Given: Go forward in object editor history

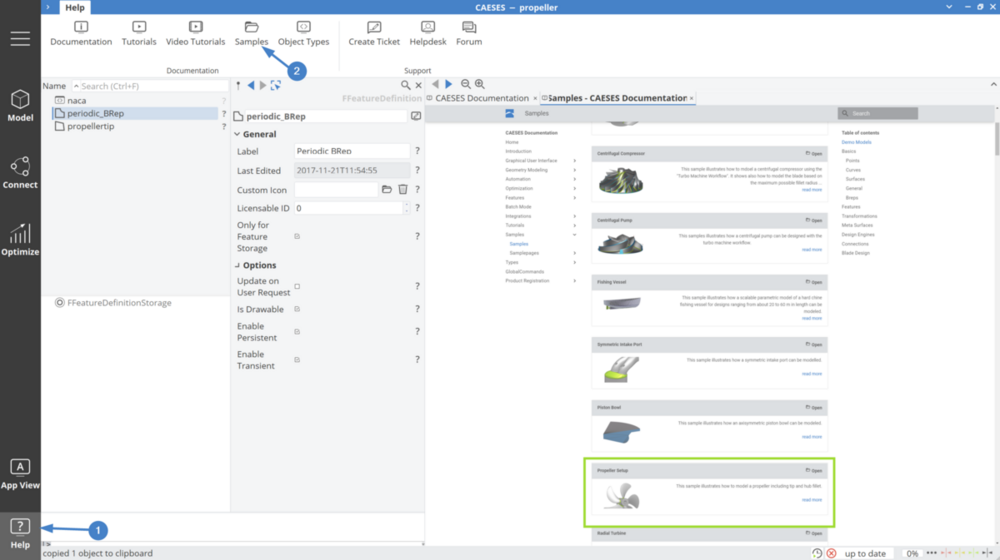Looking at the screenshot, I should tap(263, 85).
